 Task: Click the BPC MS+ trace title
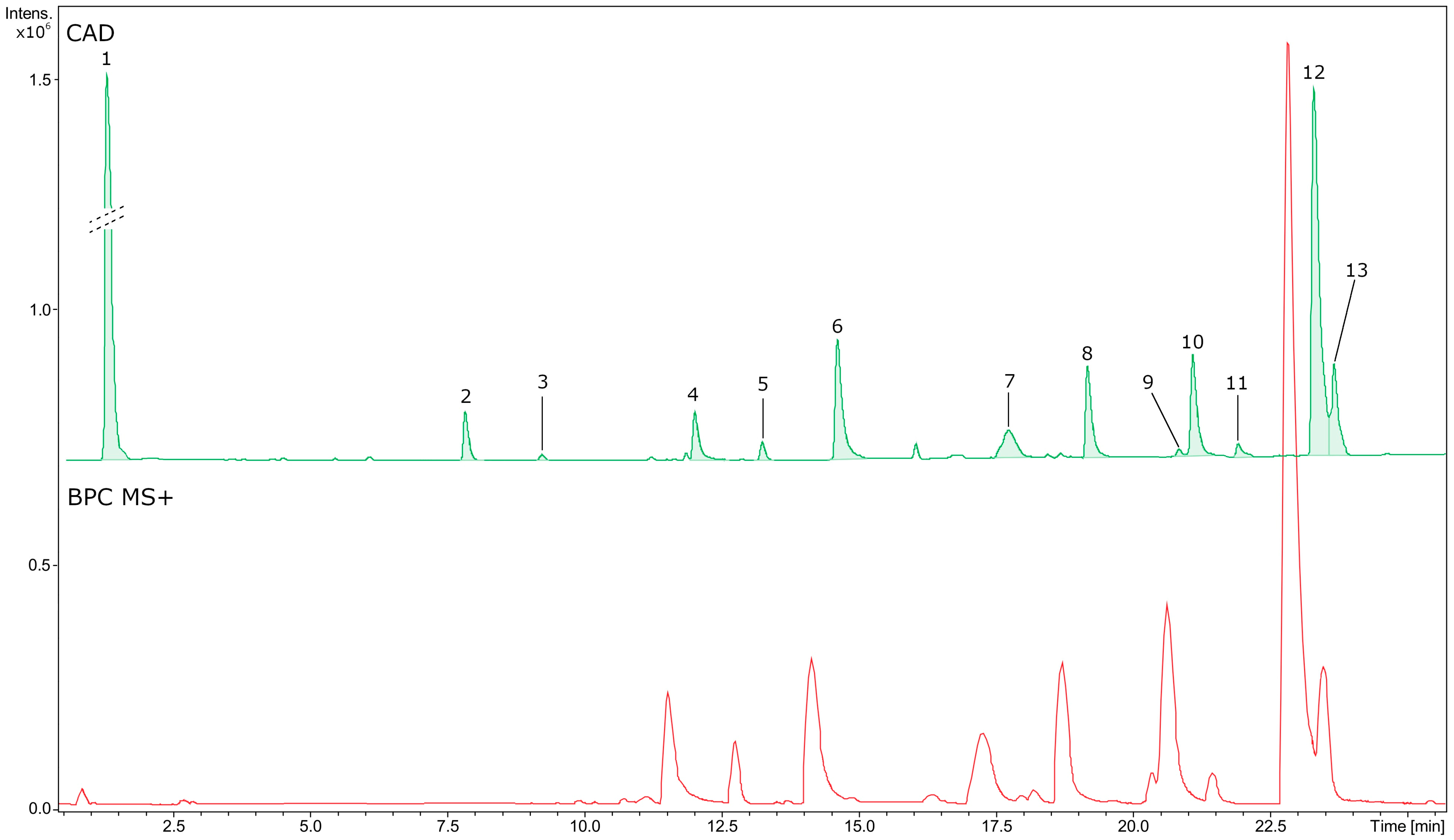click(120, 497)
